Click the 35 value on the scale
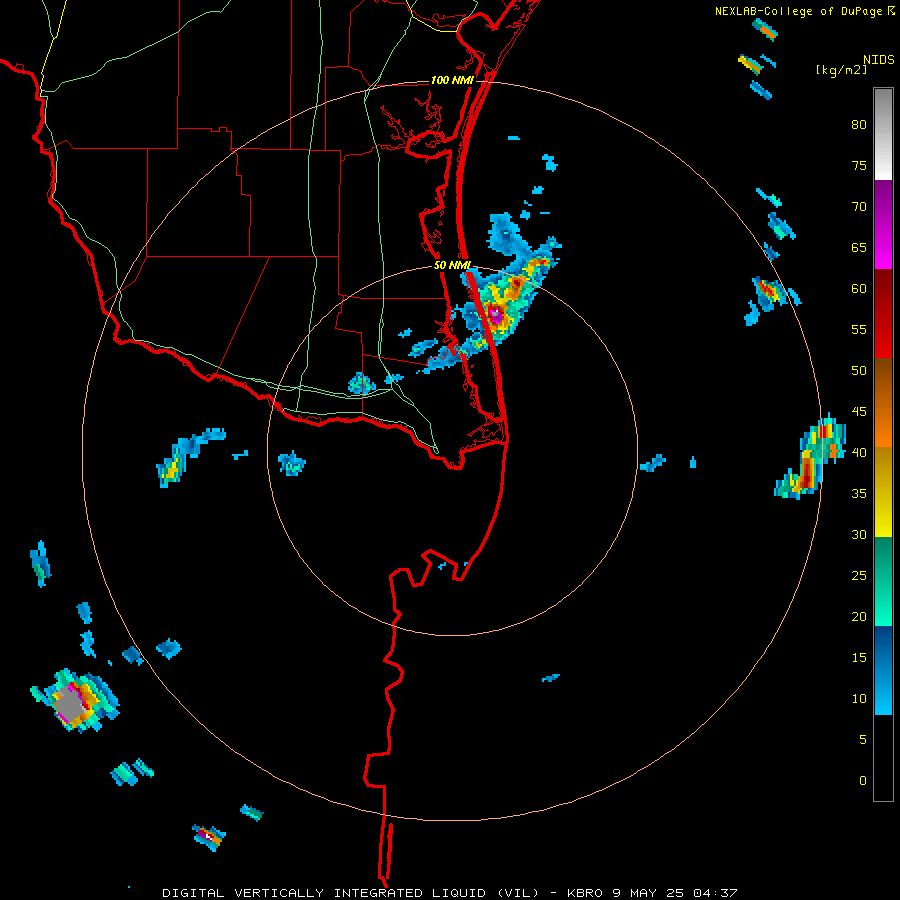This screenshot has width=900, height=900. (x=859, y=494)
